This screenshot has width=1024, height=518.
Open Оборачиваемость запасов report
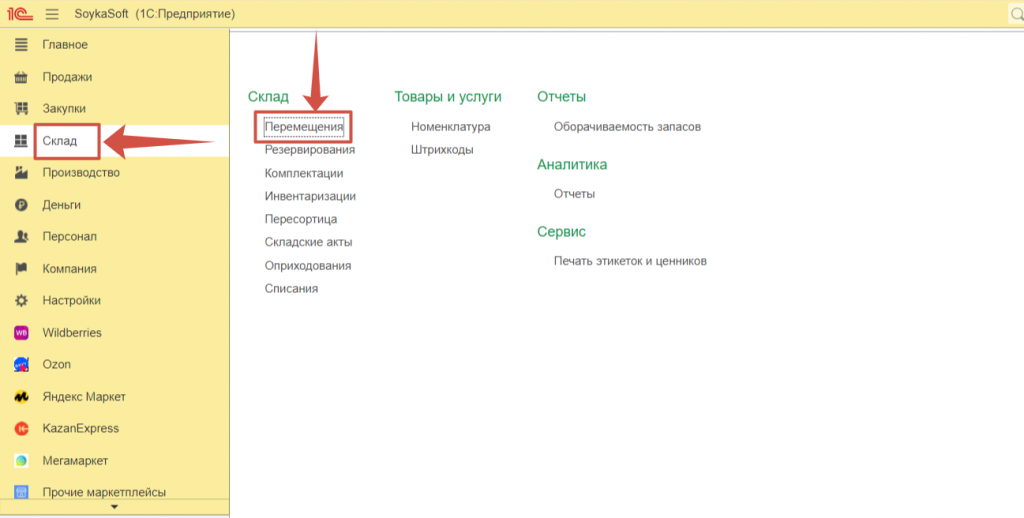click(627, 127)
